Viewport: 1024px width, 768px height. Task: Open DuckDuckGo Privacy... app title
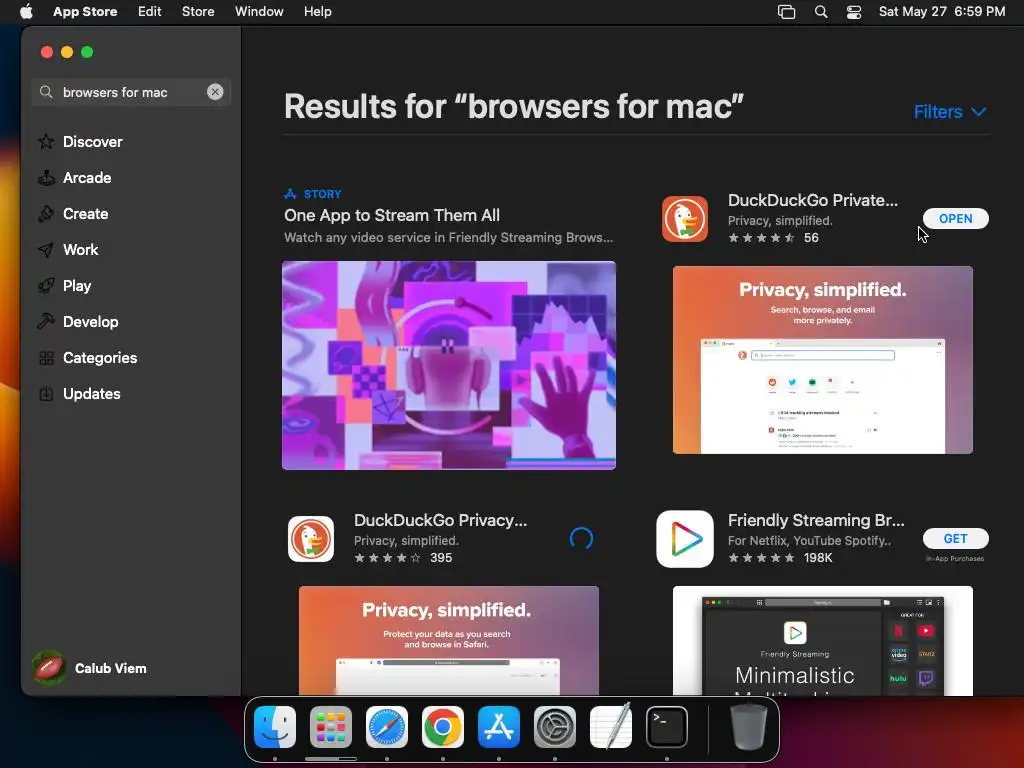[x=440, y=520]
